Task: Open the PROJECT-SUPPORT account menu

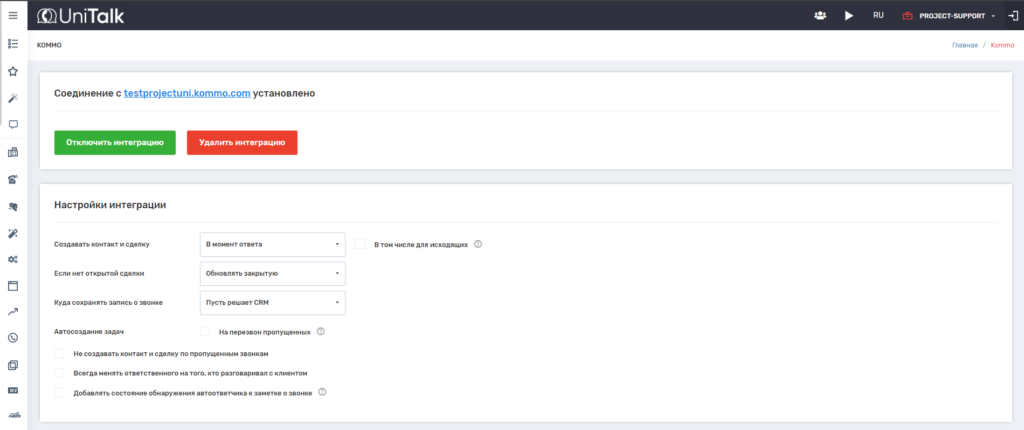Action: tap(948, 15)
